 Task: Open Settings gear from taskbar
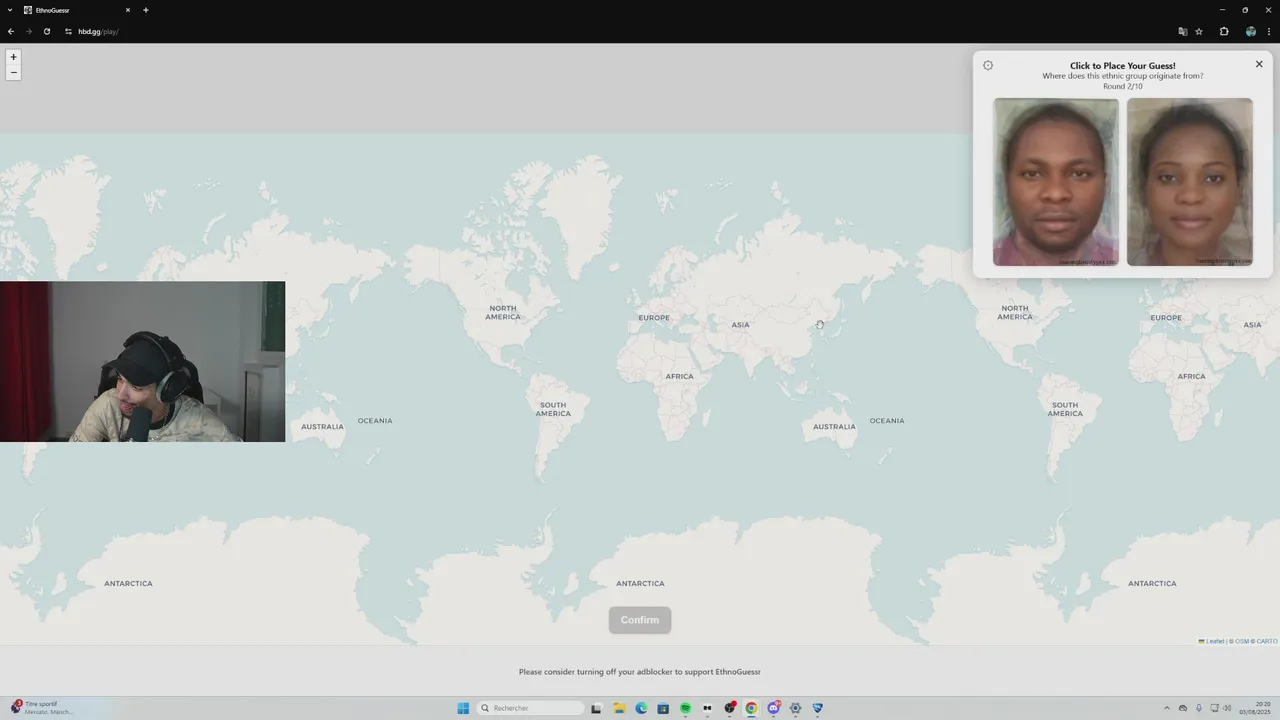click(x=796, y=708)
